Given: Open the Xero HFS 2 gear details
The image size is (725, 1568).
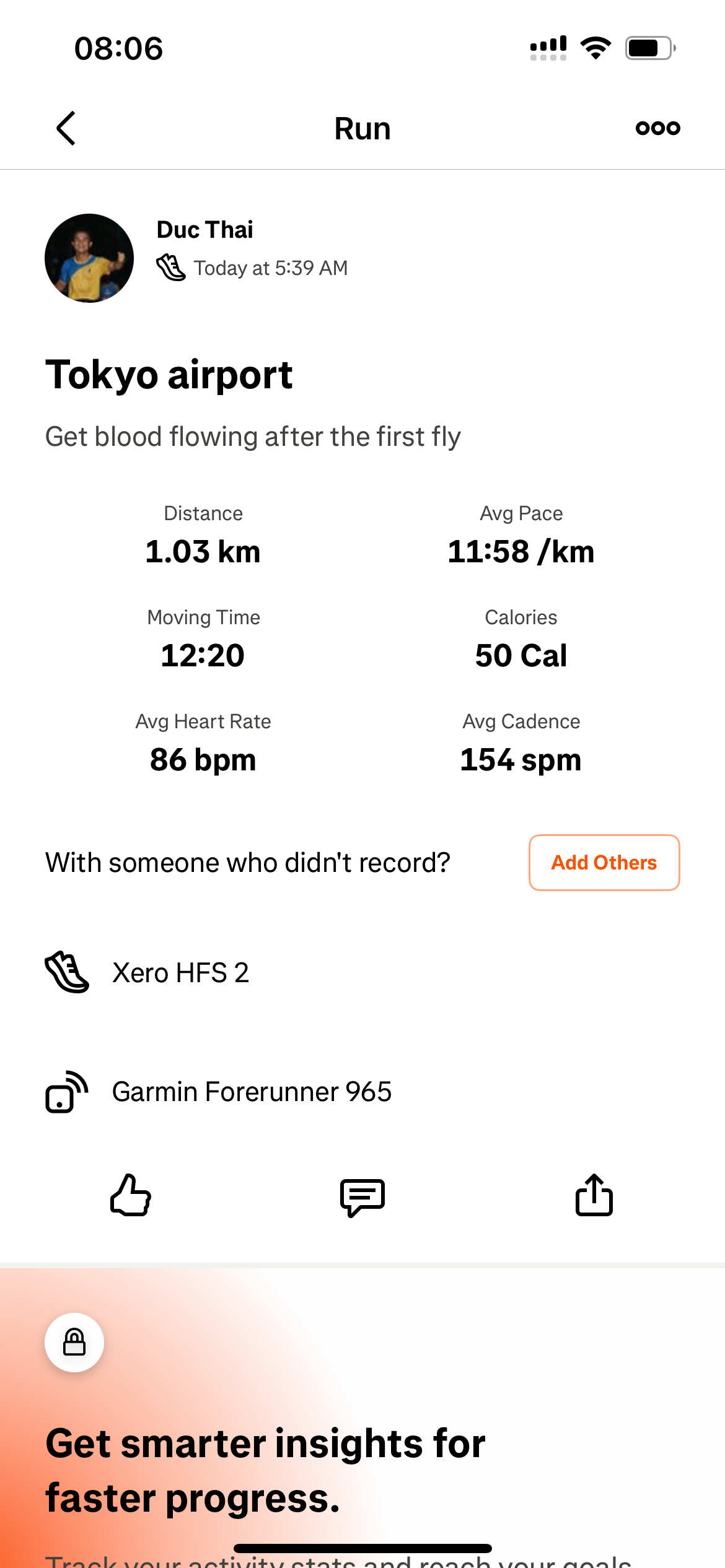Looking at the screenshot, I should pos(180,973).
